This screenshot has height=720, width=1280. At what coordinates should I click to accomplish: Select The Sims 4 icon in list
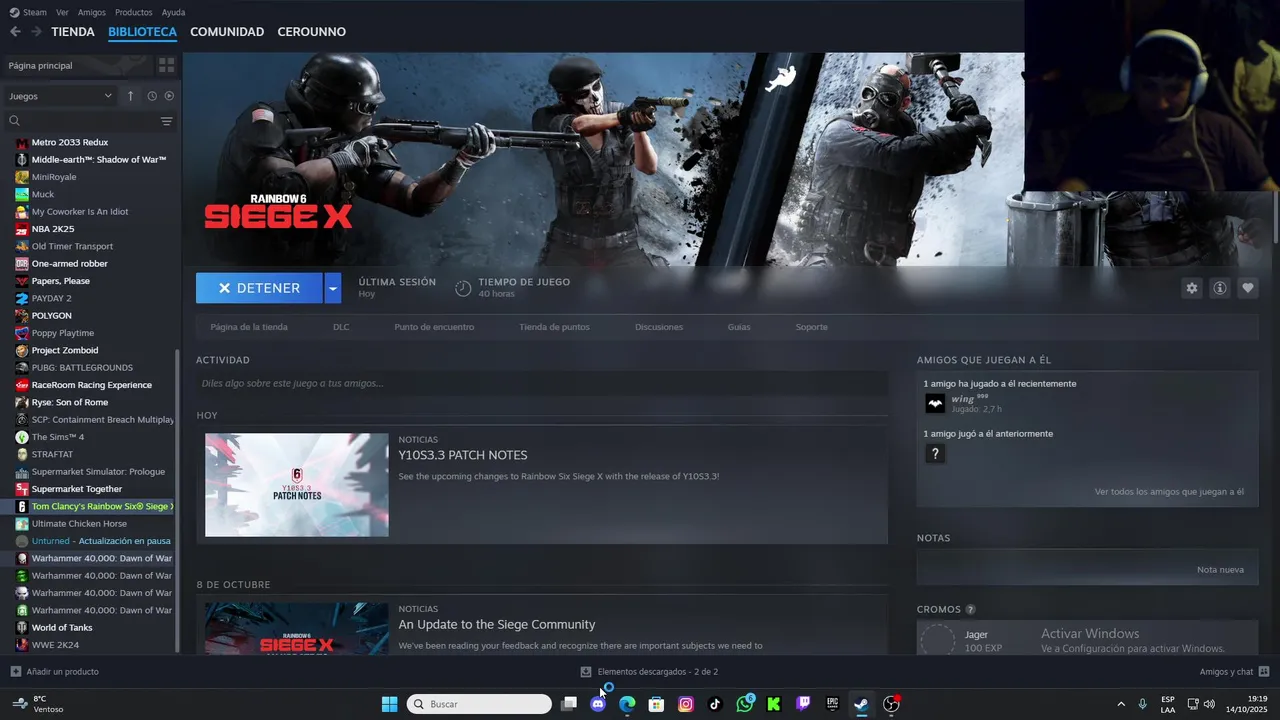(22, 437)
